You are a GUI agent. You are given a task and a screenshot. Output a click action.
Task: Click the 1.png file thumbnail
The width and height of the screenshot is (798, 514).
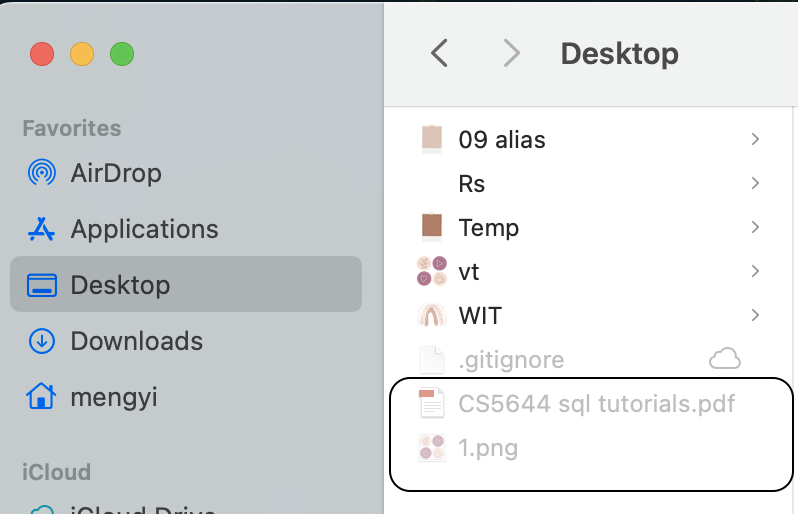(431, 447)
